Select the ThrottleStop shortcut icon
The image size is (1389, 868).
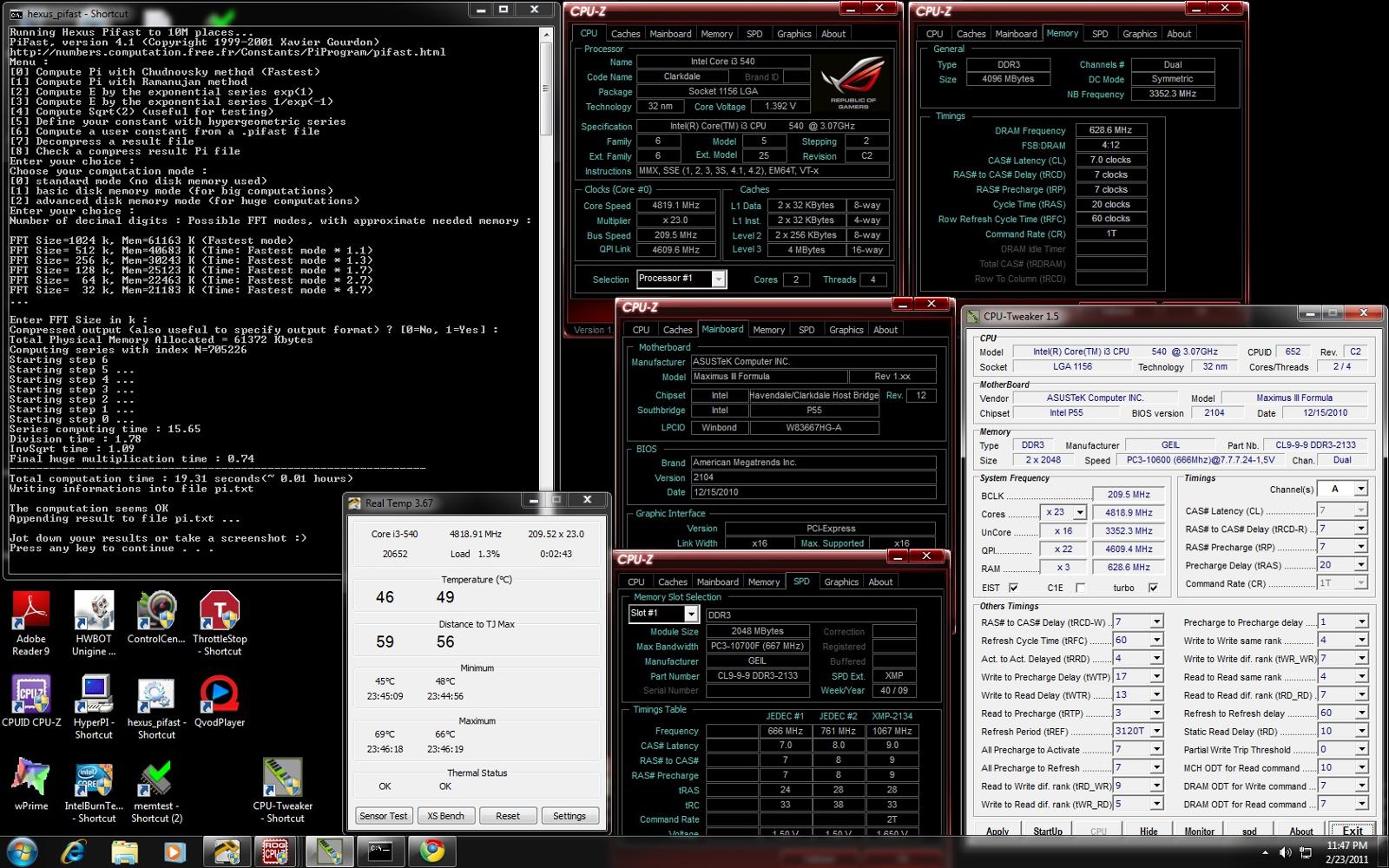tap(221, 623)
